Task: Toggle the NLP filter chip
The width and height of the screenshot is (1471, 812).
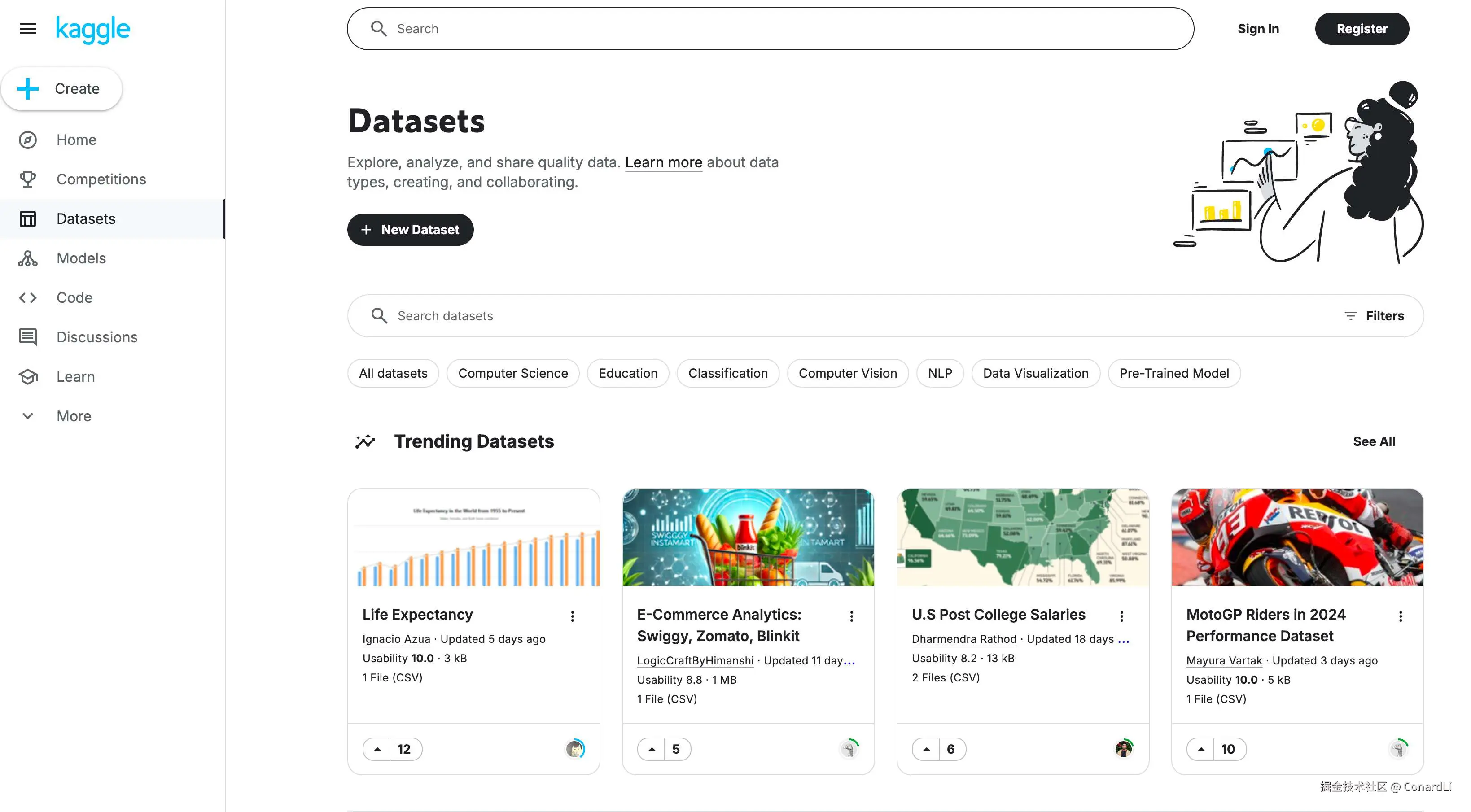Action: pos(940,373)
